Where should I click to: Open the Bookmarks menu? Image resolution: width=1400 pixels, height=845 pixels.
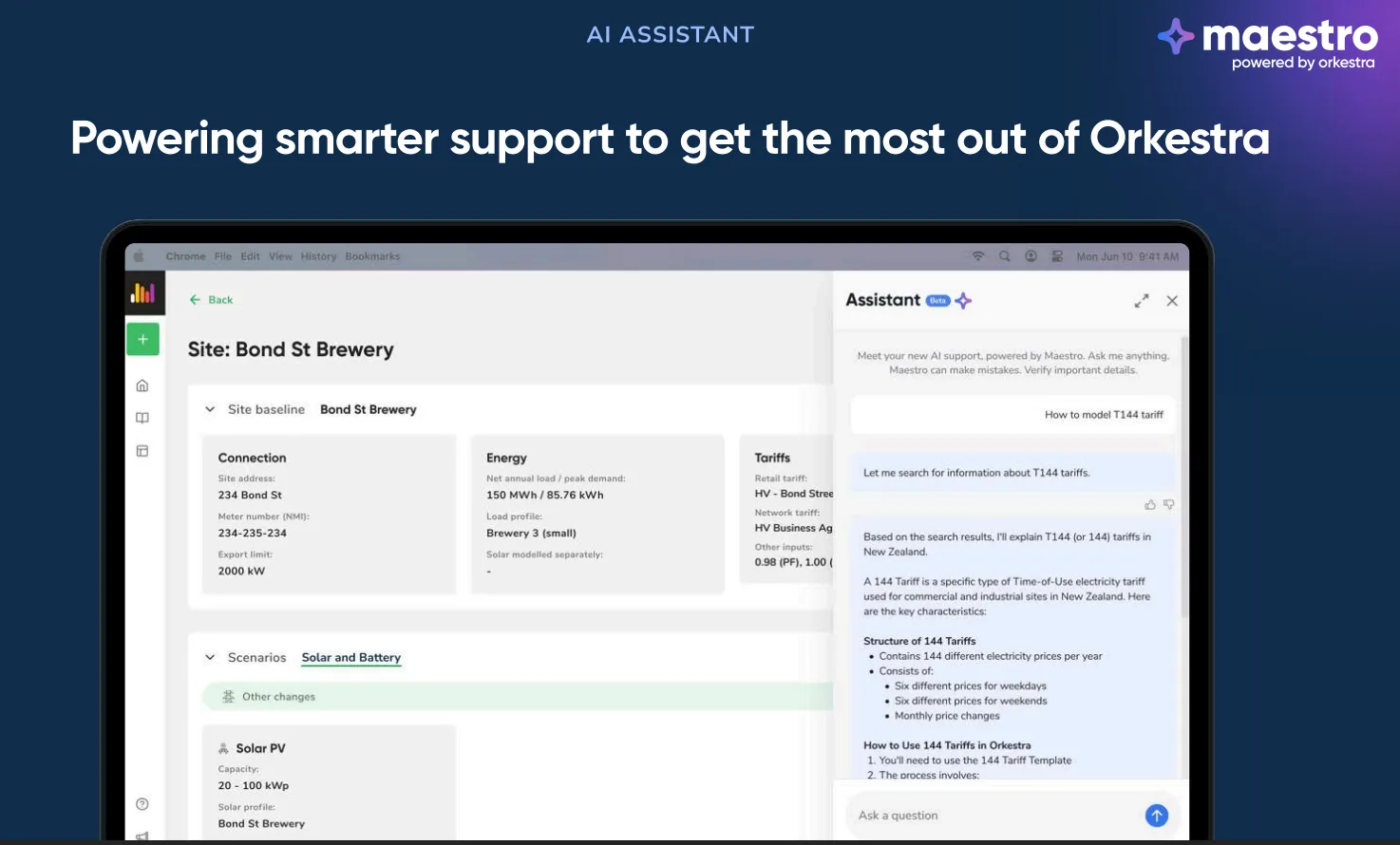(x=372, y=256)
